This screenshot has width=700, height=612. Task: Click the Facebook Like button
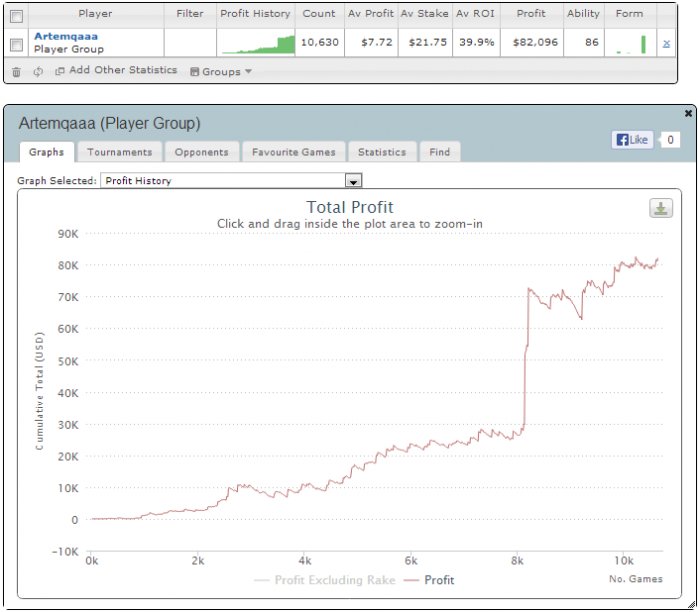point(632,140)
